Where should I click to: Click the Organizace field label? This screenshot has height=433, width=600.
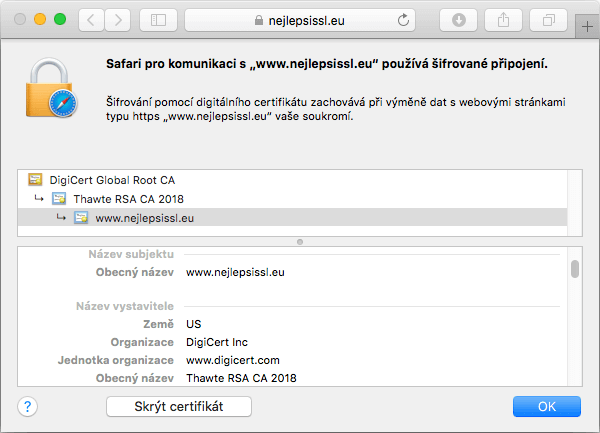pos(142,342)
